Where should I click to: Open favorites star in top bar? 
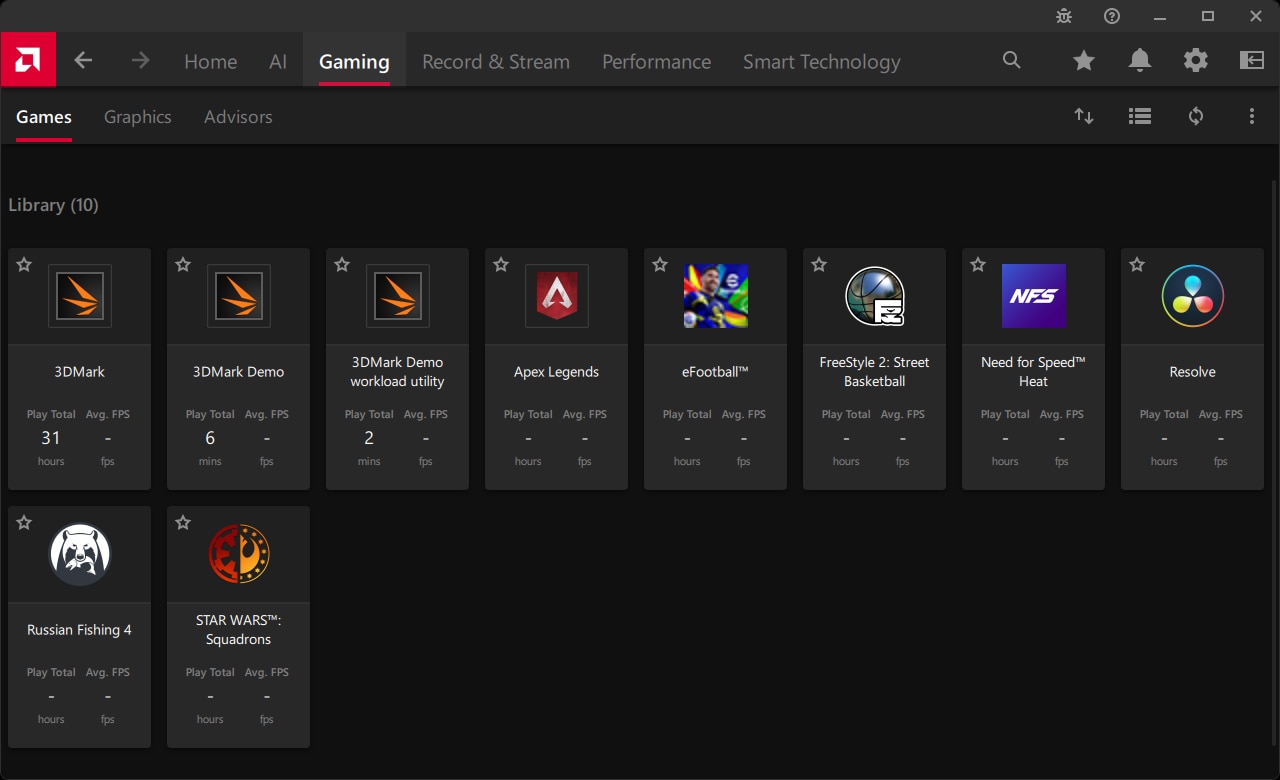click(x=1083, y=61)
